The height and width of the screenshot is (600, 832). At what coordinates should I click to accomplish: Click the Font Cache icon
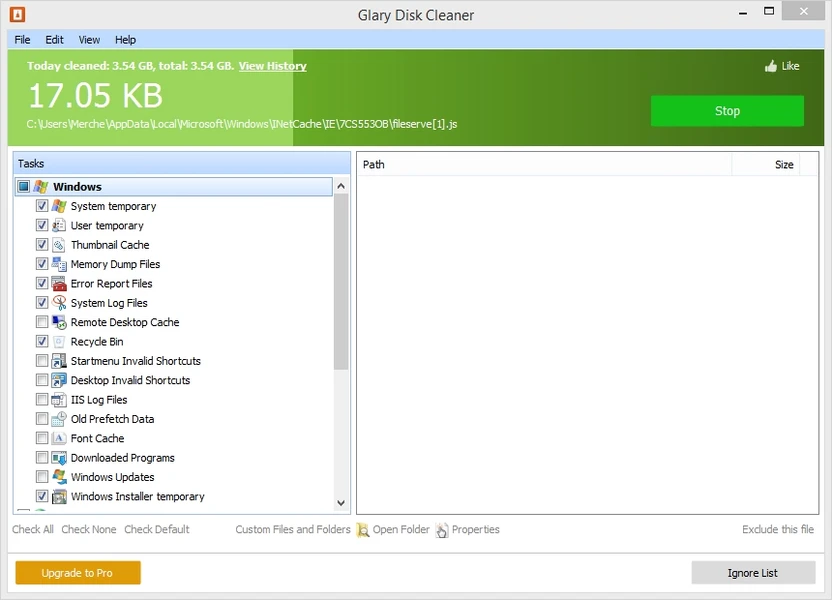[59, 438]
